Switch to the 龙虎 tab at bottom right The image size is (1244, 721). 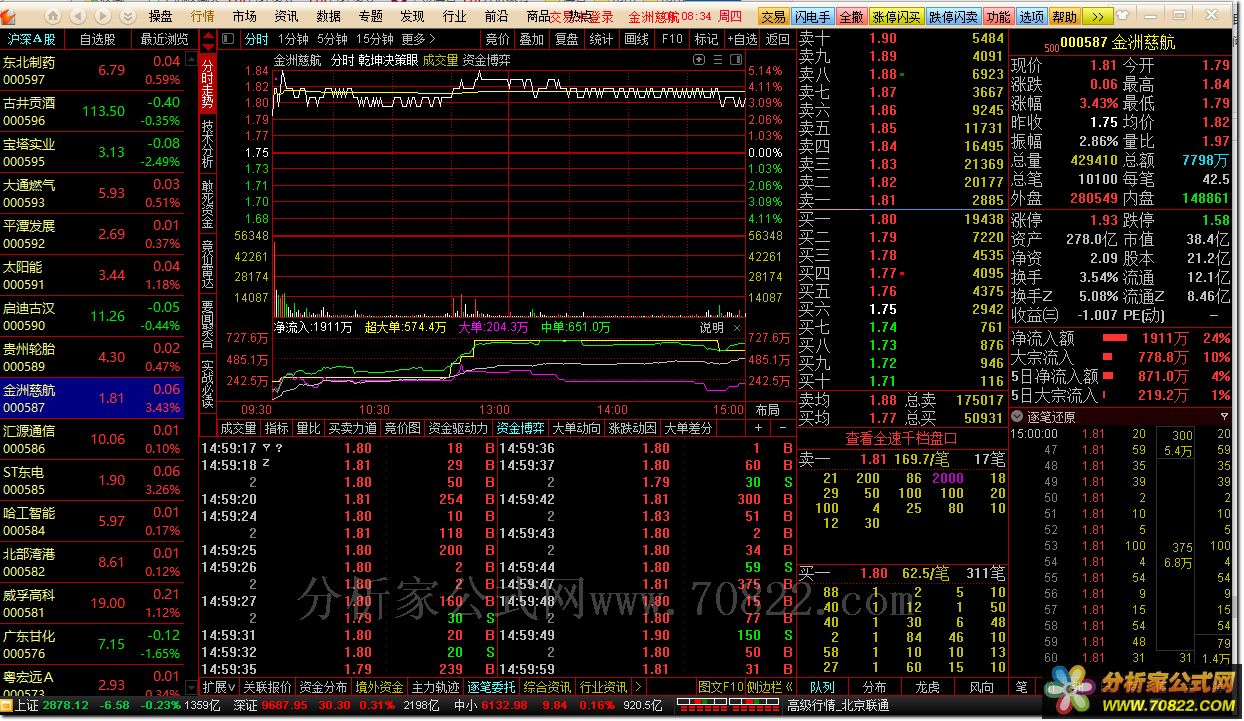point(927,687)
